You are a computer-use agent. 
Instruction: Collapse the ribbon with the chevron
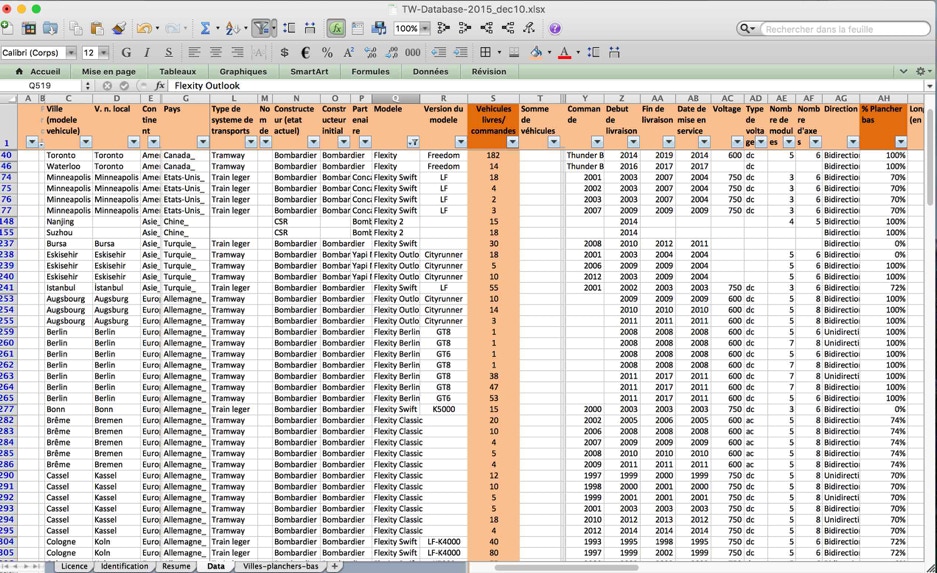pyautogui.click(x=904, y=71)
